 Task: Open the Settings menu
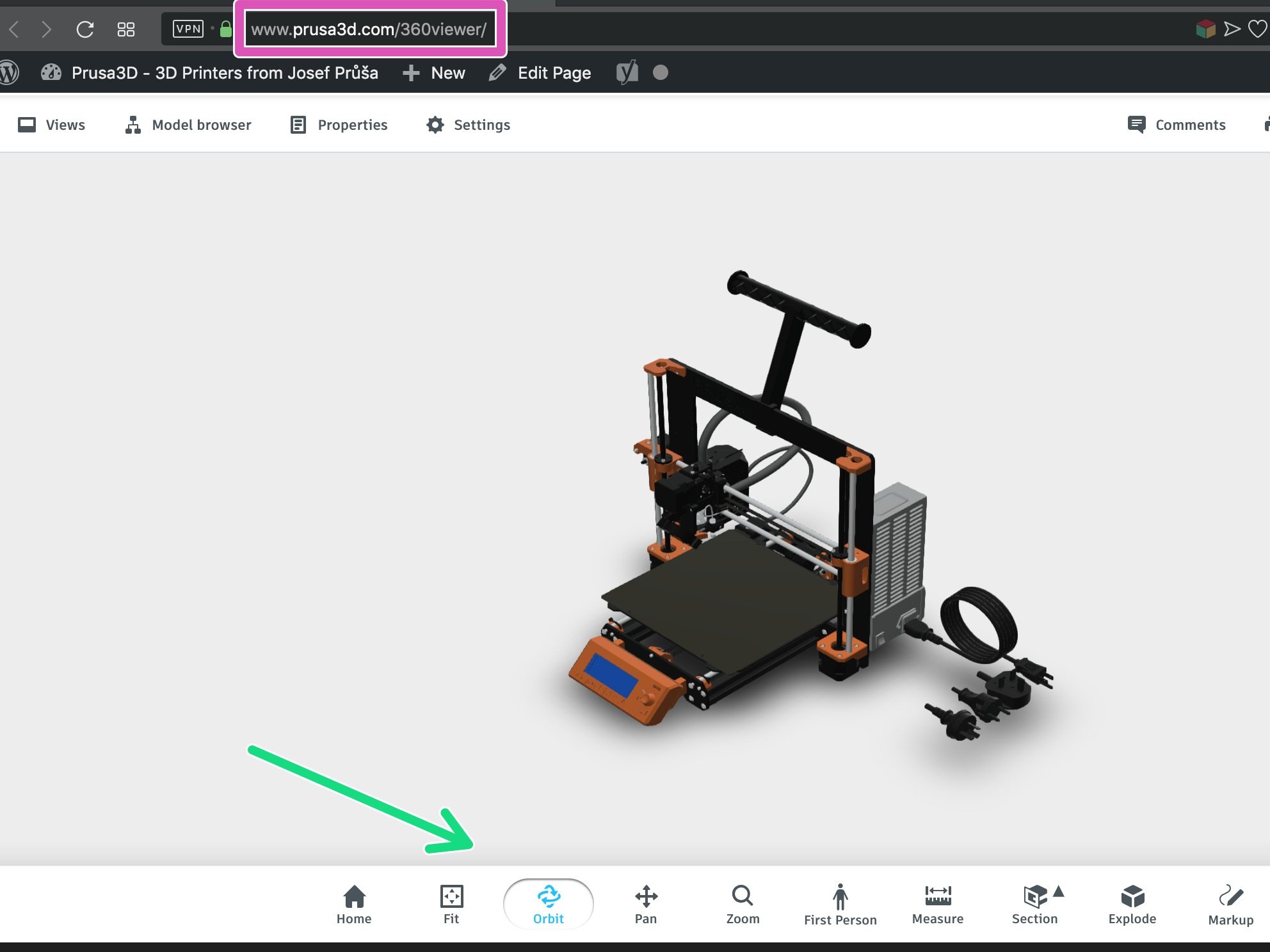(468, 124)
